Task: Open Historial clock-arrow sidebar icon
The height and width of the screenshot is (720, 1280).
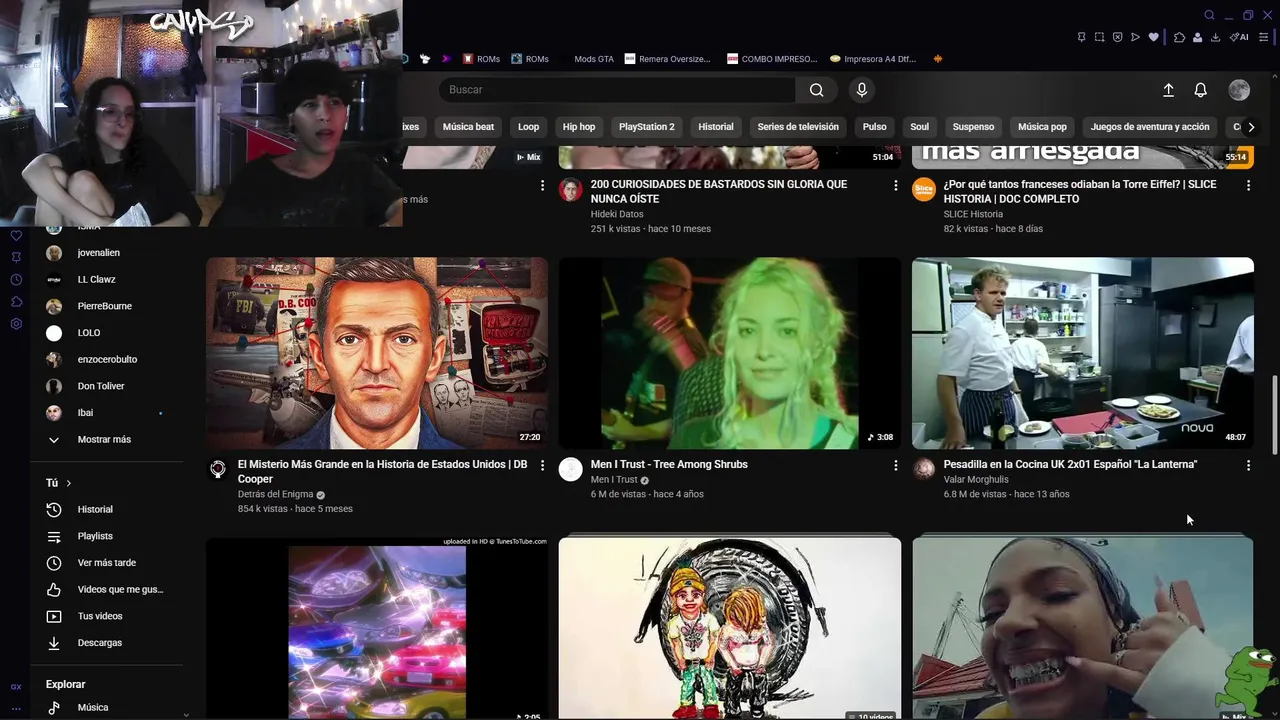Action: [x=54, y=510]
